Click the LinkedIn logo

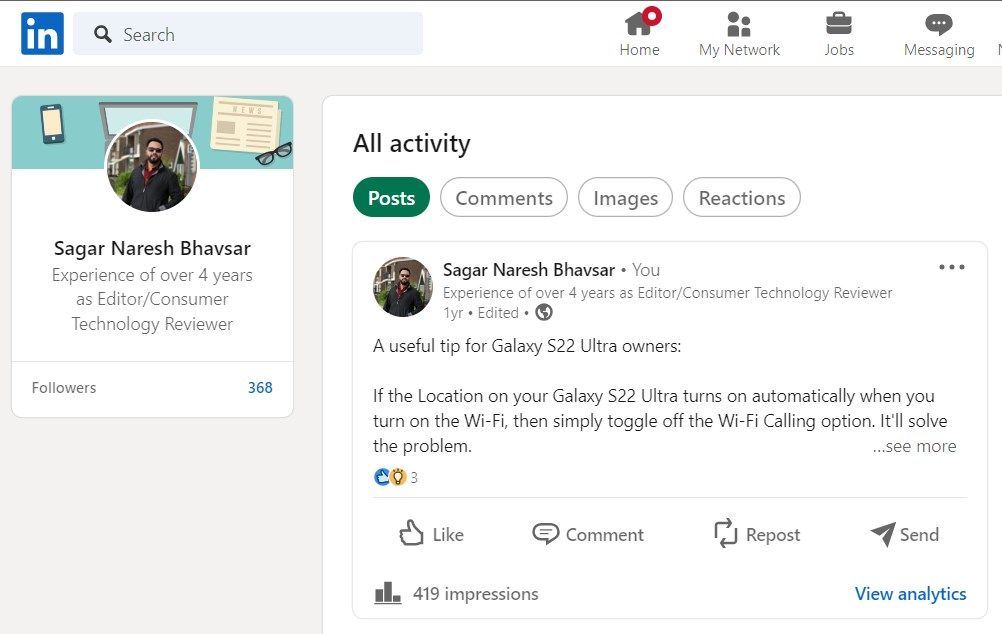click(42, 33)
